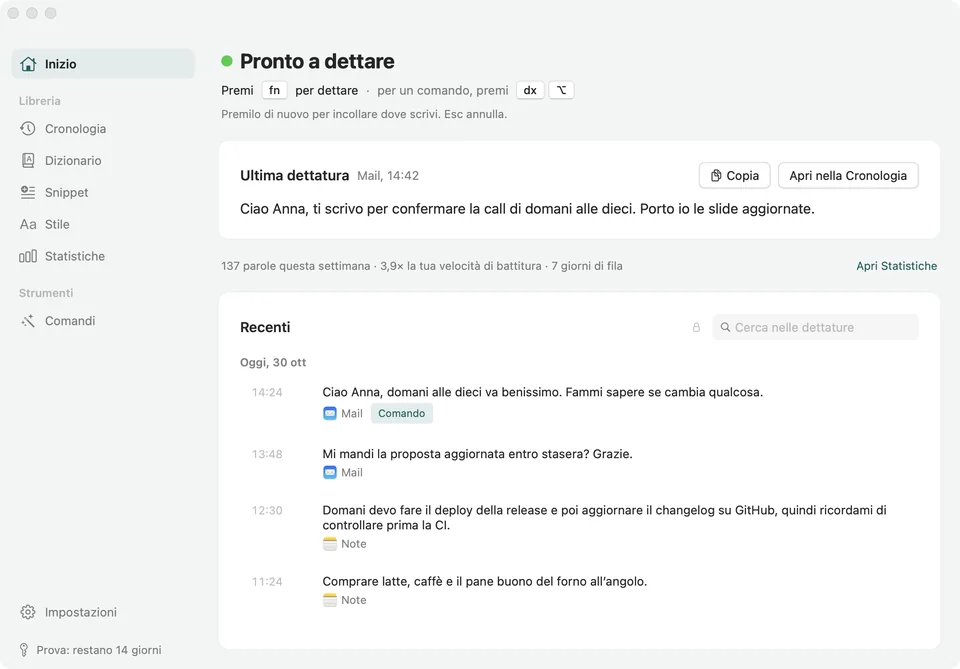This screenshot has width=960, height=669.
Task: Click the key icon next to trial notice
Action: [x=24, y=650]
